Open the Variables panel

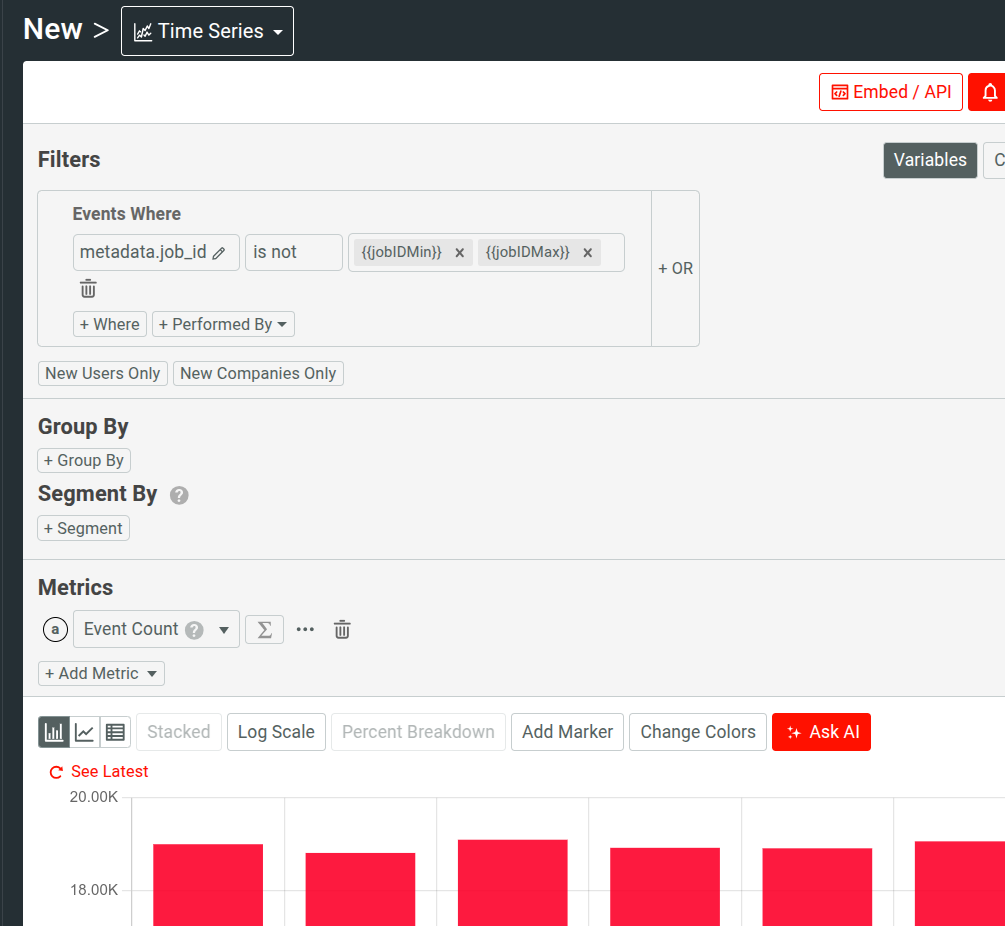930,160
